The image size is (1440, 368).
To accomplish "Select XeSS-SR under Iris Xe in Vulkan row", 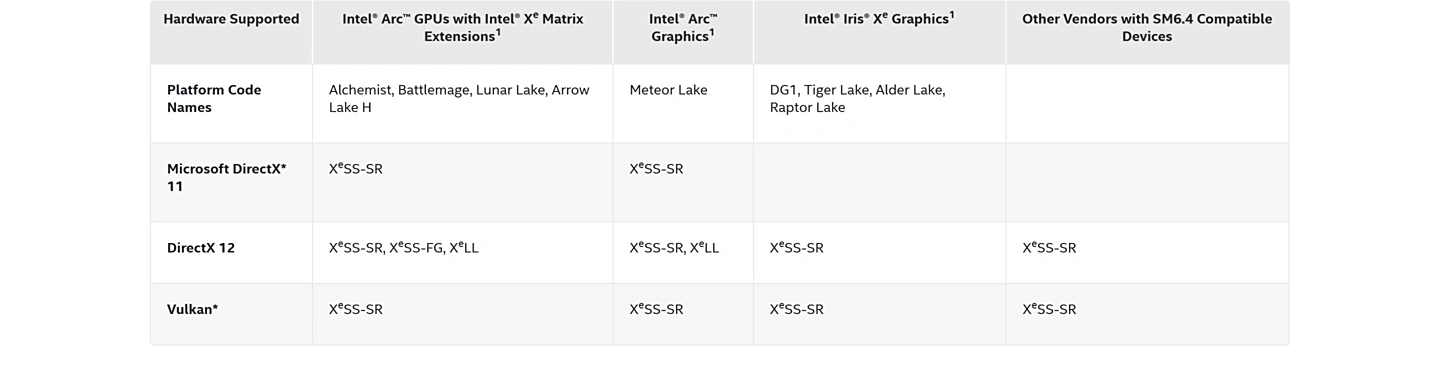I will [x=797, y=309].
